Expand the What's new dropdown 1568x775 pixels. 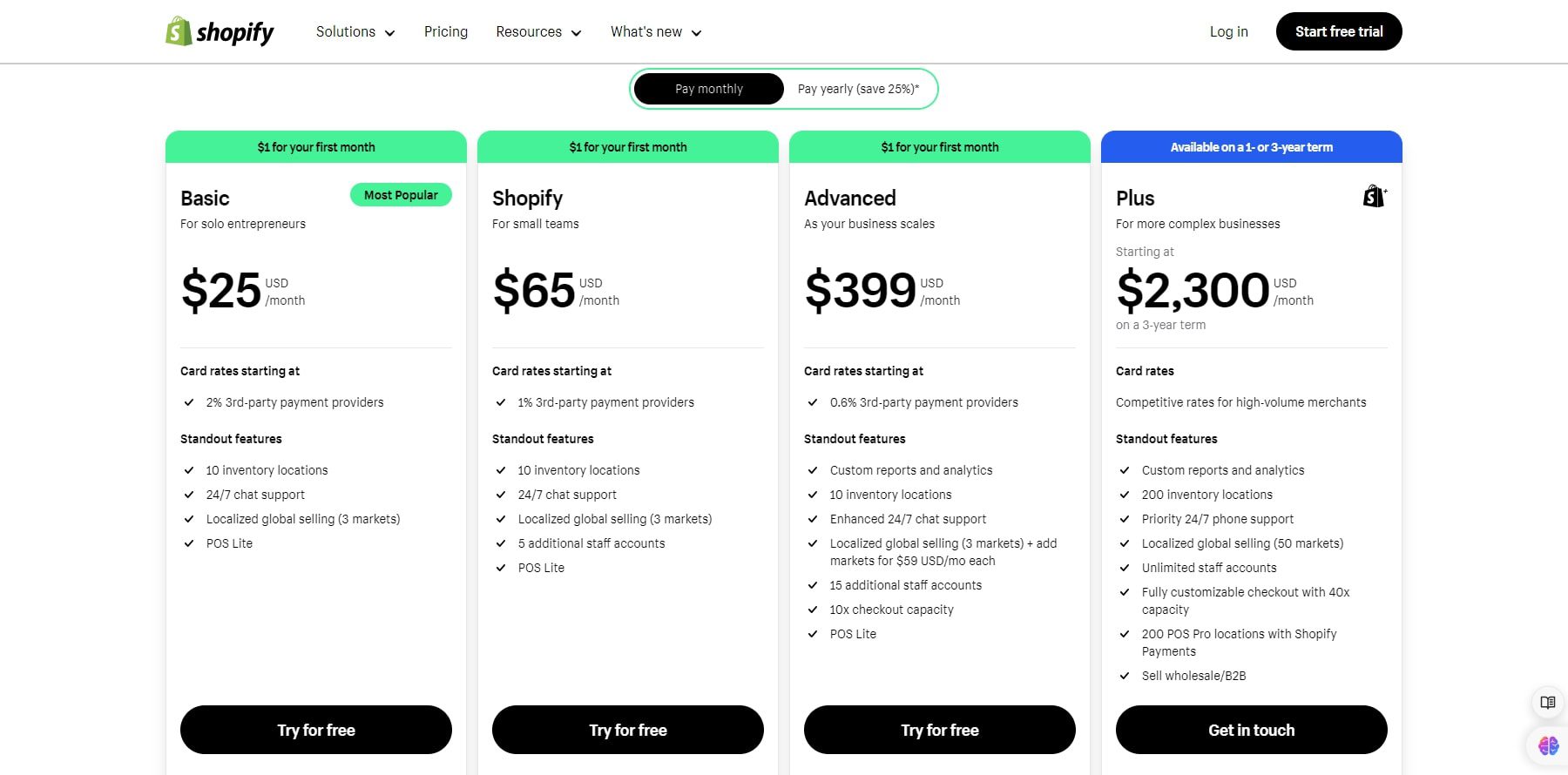(x=655, y=31)
